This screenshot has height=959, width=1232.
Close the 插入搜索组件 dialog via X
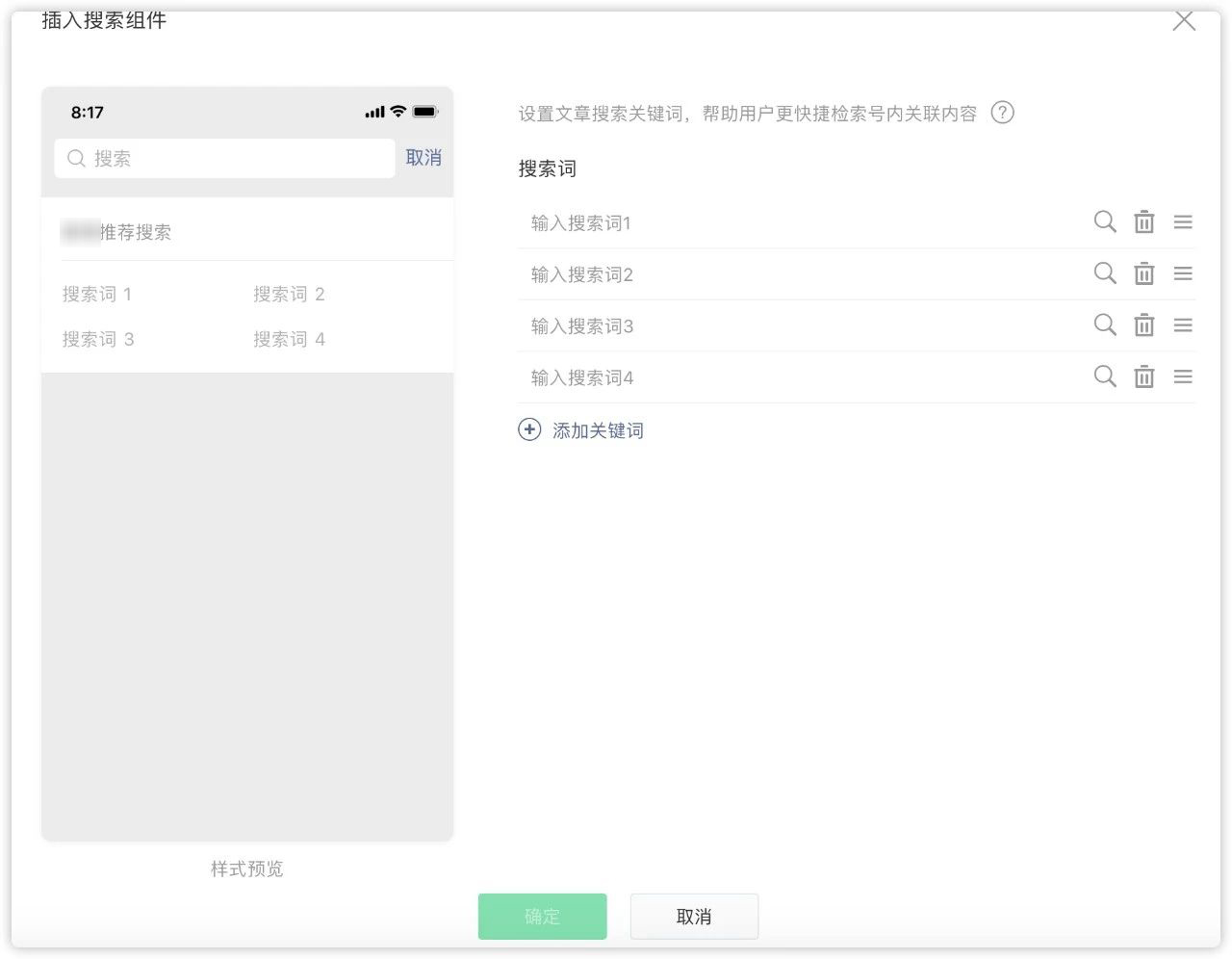click(x=1184, y=21)
